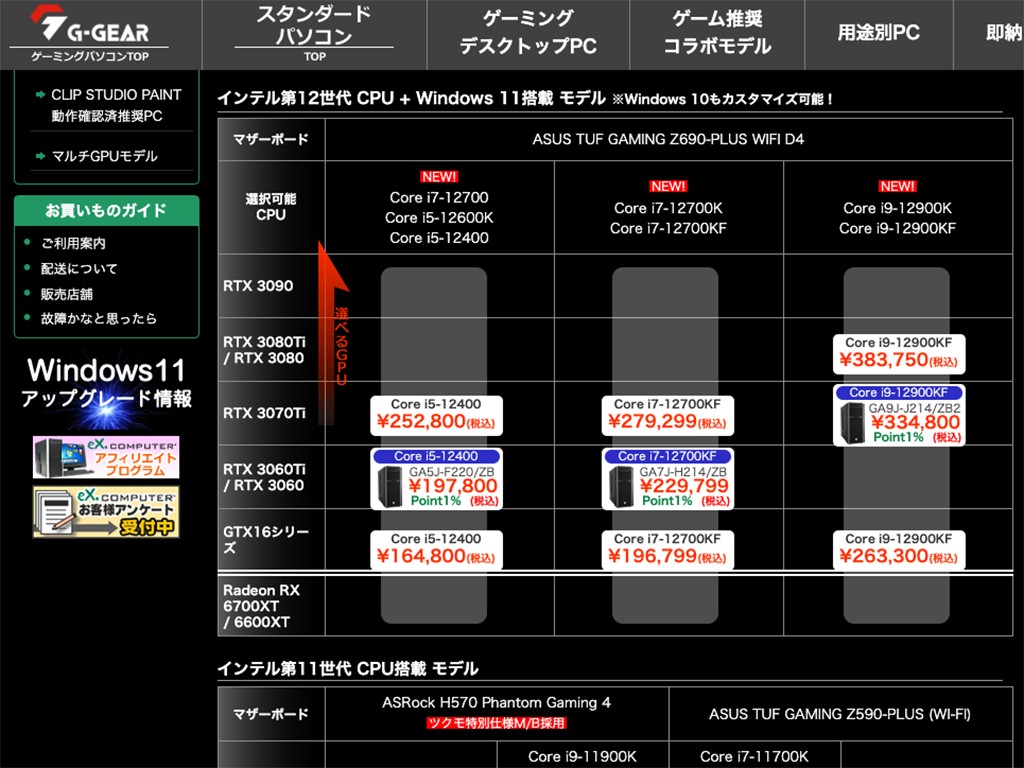Open 配送について guide link

click(x=79, y=268)
